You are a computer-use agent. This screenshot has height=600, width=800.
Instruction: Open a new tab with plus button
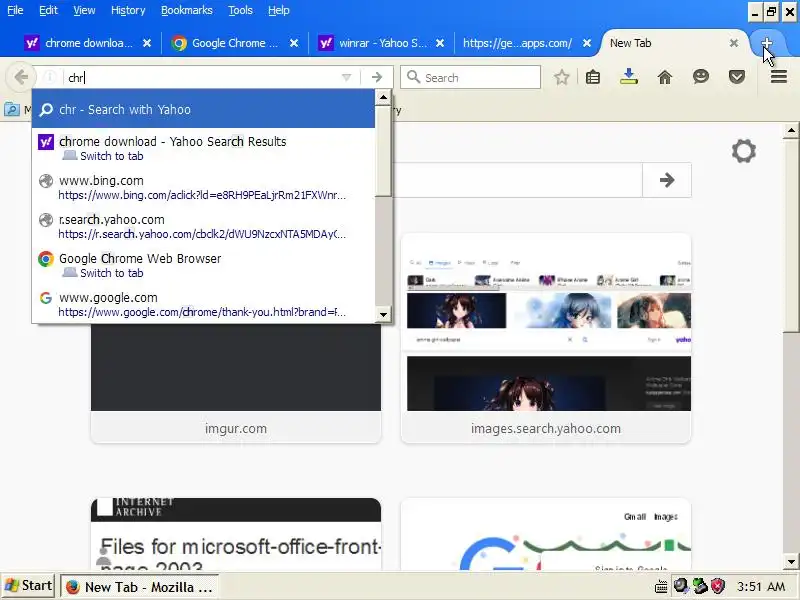coord(766,43)
